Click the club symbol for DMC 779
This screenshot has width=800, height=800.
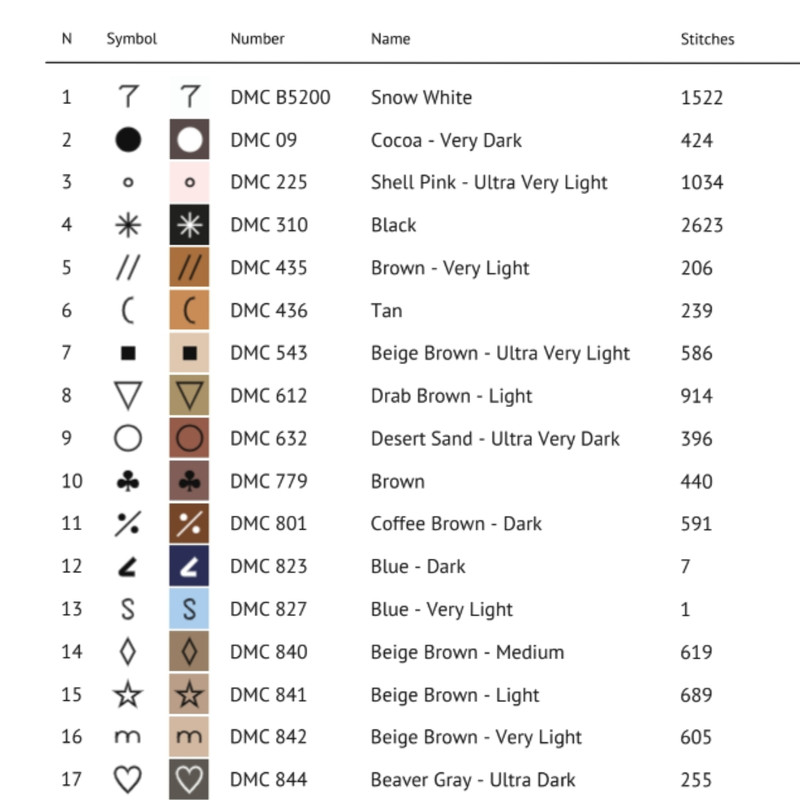[128, 481]
